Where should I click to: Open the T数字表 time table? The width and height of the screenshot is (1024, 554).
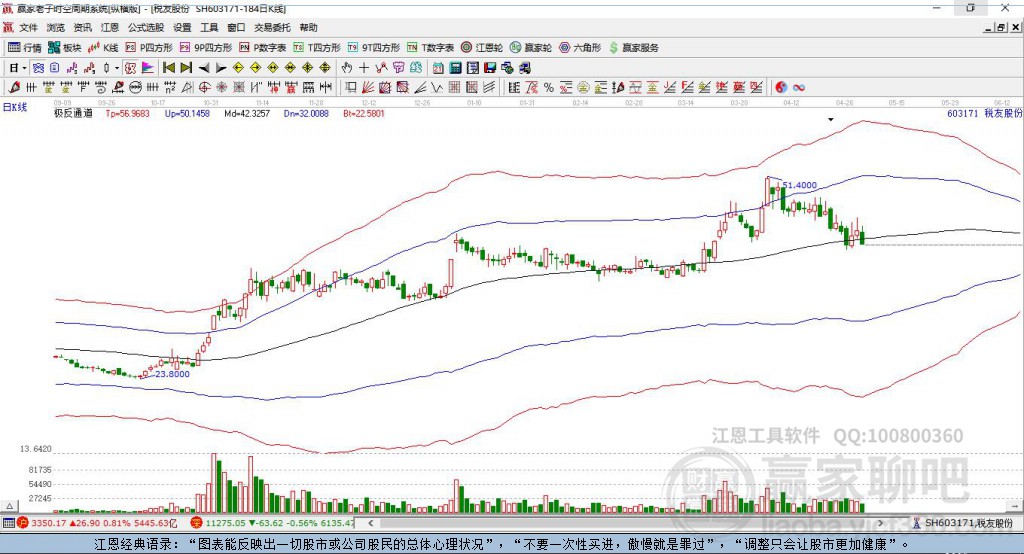[x=430, y=48]
